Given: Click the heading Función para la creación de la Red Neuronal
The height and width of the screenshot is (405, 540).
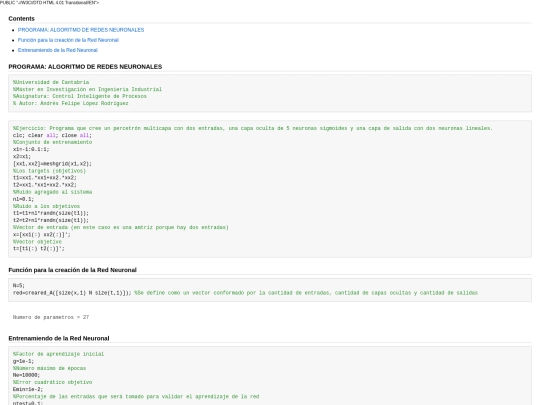Looking at the screenshot, I should pos(72,270).
